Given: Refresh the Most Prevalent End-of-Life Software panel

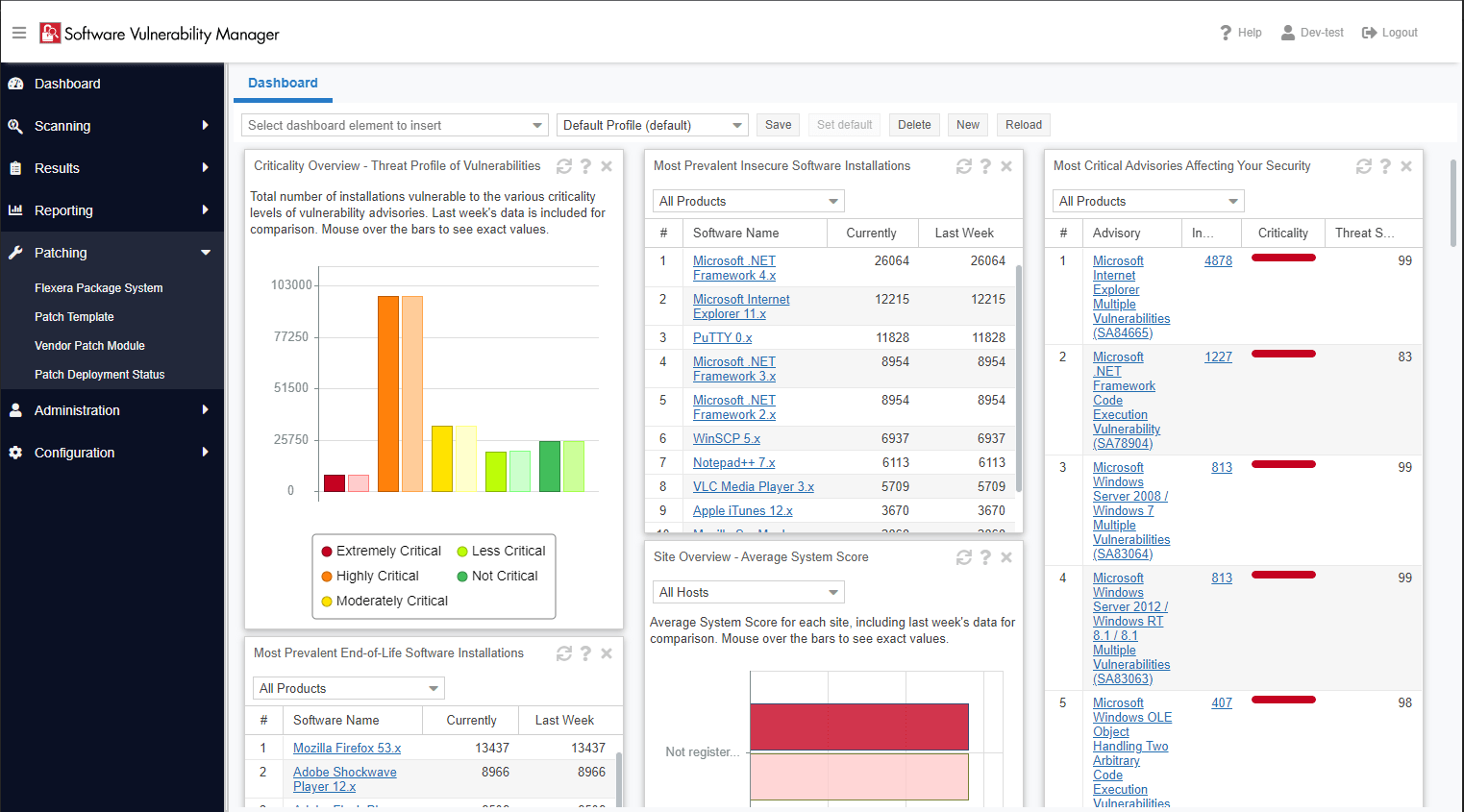Looking at the screenshot, I should pos(564,652).
